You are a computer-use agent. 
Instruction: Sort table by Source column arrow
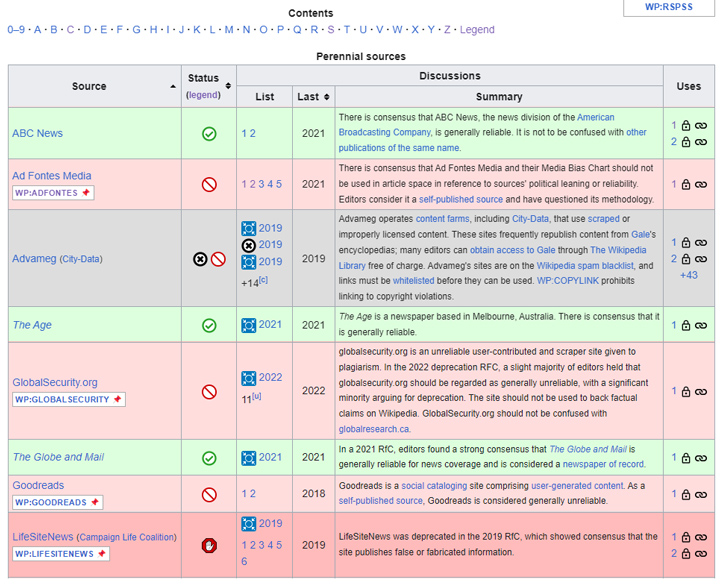173,86
